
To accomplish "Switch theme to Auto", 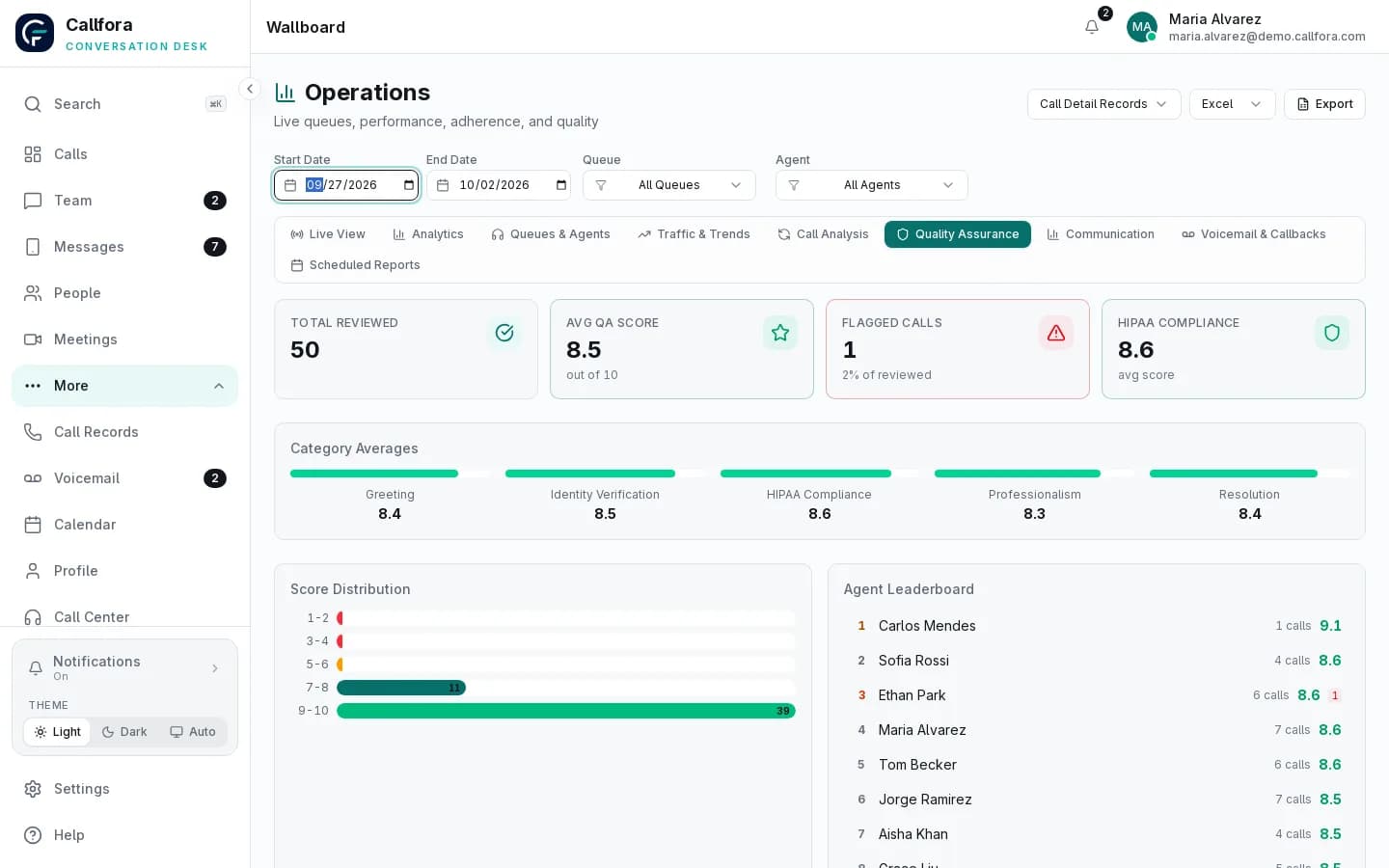I will coord(193,732).
